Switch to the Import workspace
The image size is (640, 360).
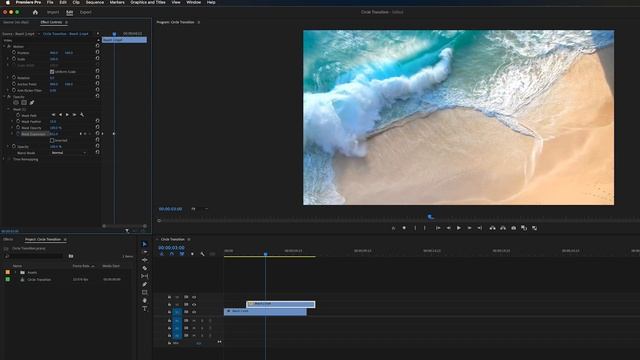pos(53,12)
